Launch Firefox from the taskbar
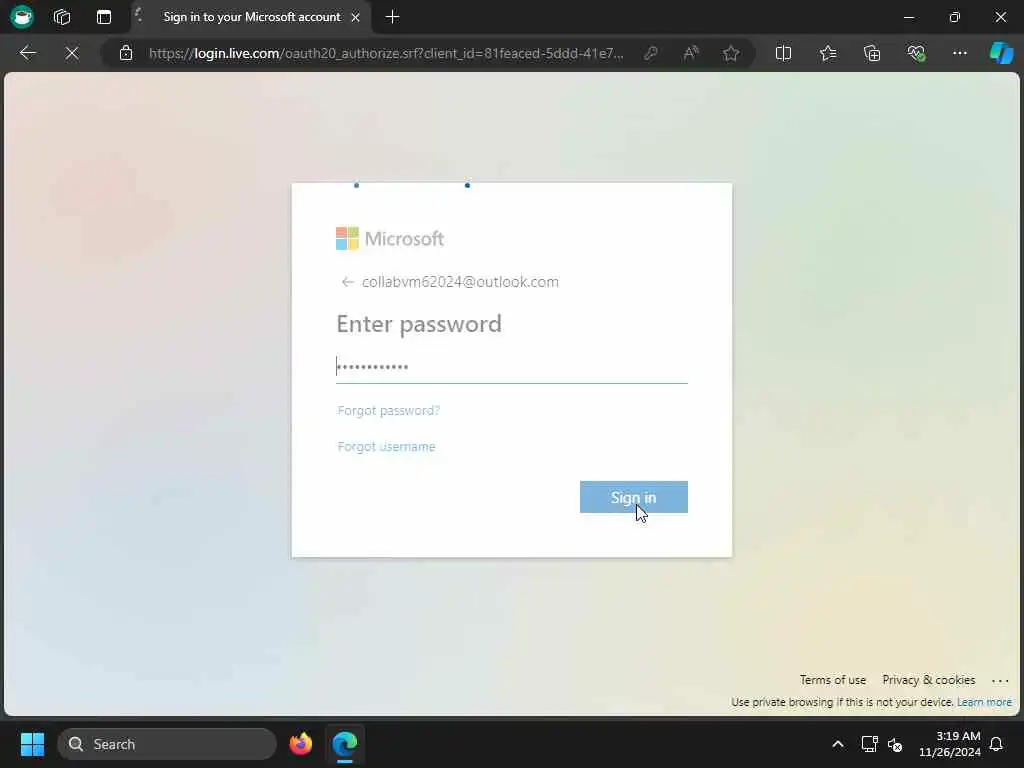Screen dimensions: 1024x768 [300, 744]
